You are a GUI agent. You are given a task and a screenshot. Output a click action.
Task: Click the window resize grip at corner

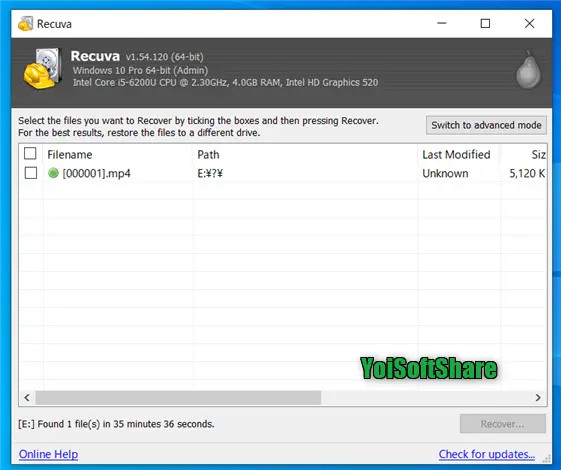tap(547, 459)
